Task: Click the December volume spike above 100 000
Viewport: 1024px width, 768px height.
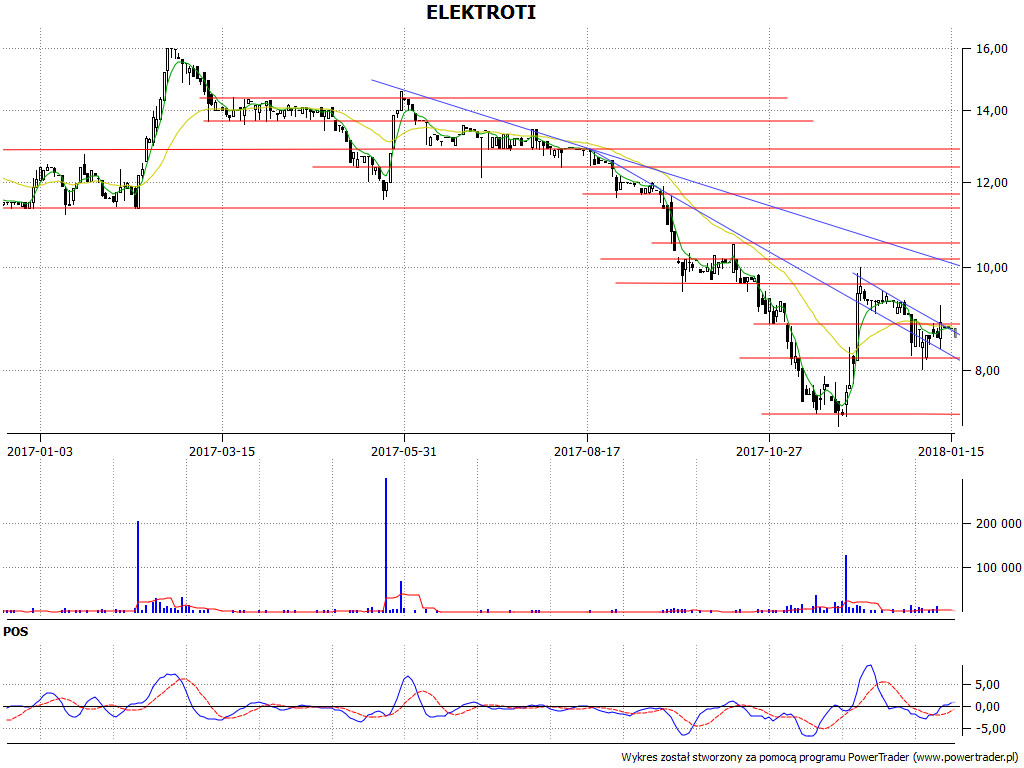Action: click(x=846, y=583)
